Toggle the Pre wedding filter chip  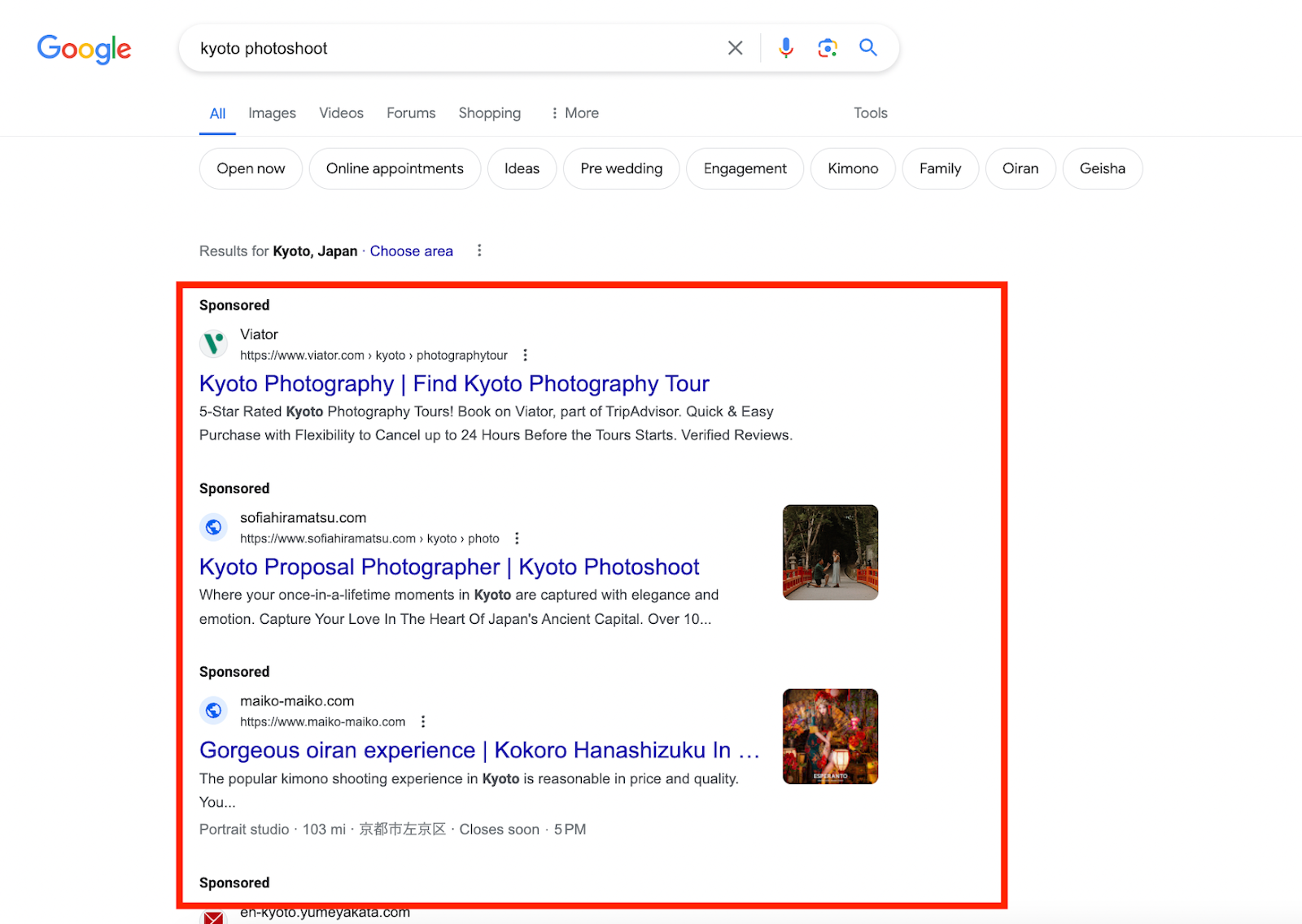tap(621, 168)
